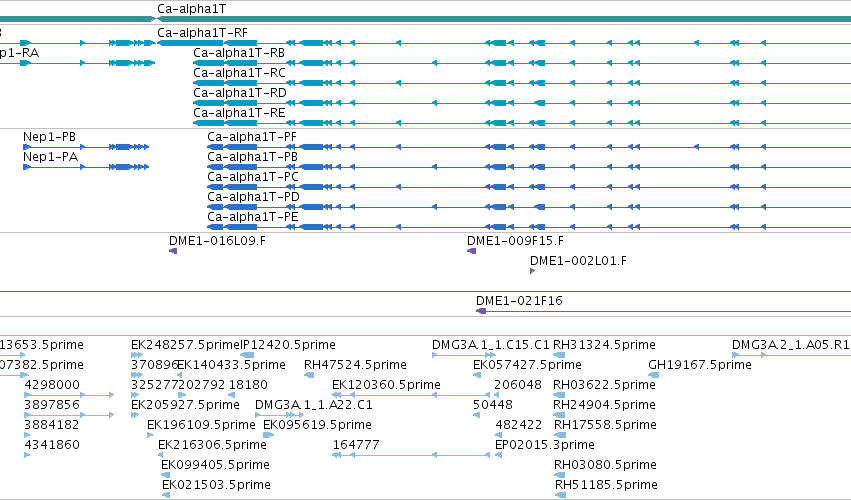Select EST label EK216306.5prime
The height and width of the screenshot is (500, 851).
pos(212,446)
